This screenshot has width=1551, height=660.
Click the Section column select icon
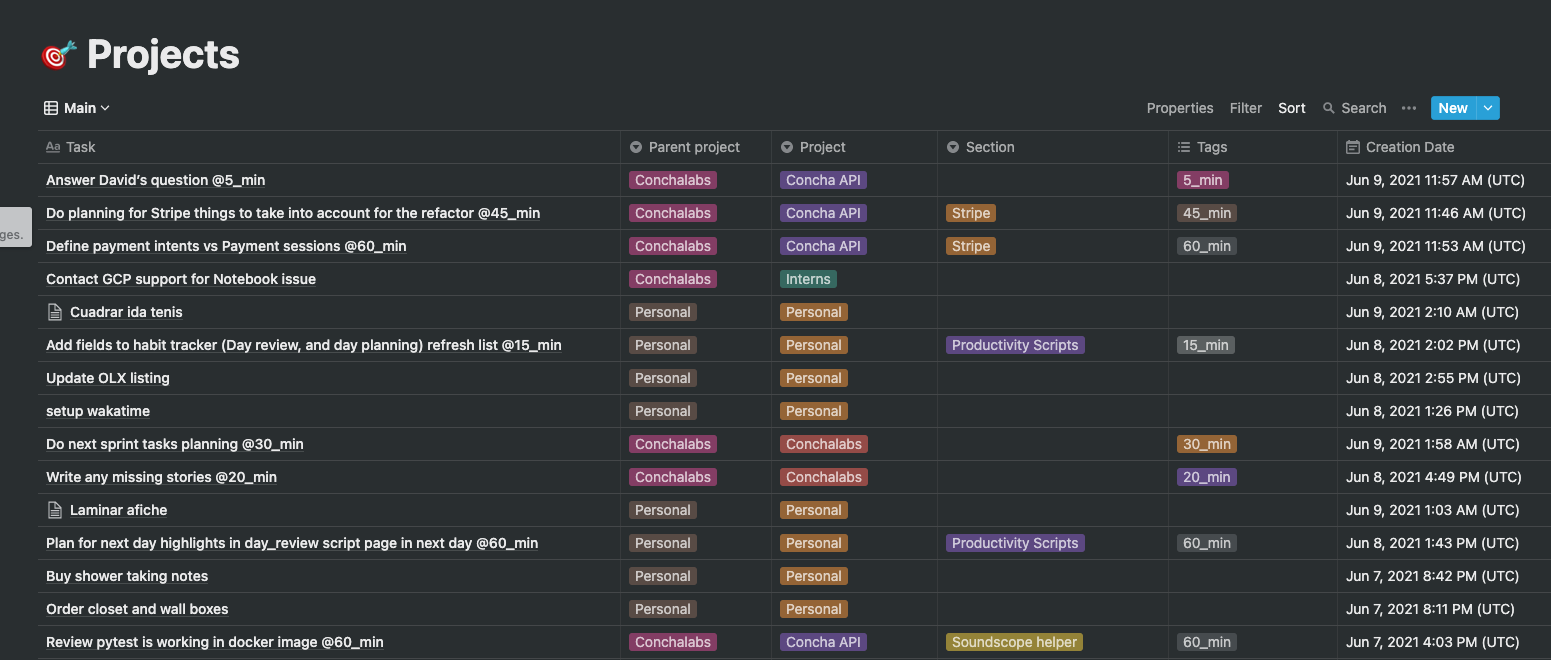pyautogui.click(x=953, y=147)
